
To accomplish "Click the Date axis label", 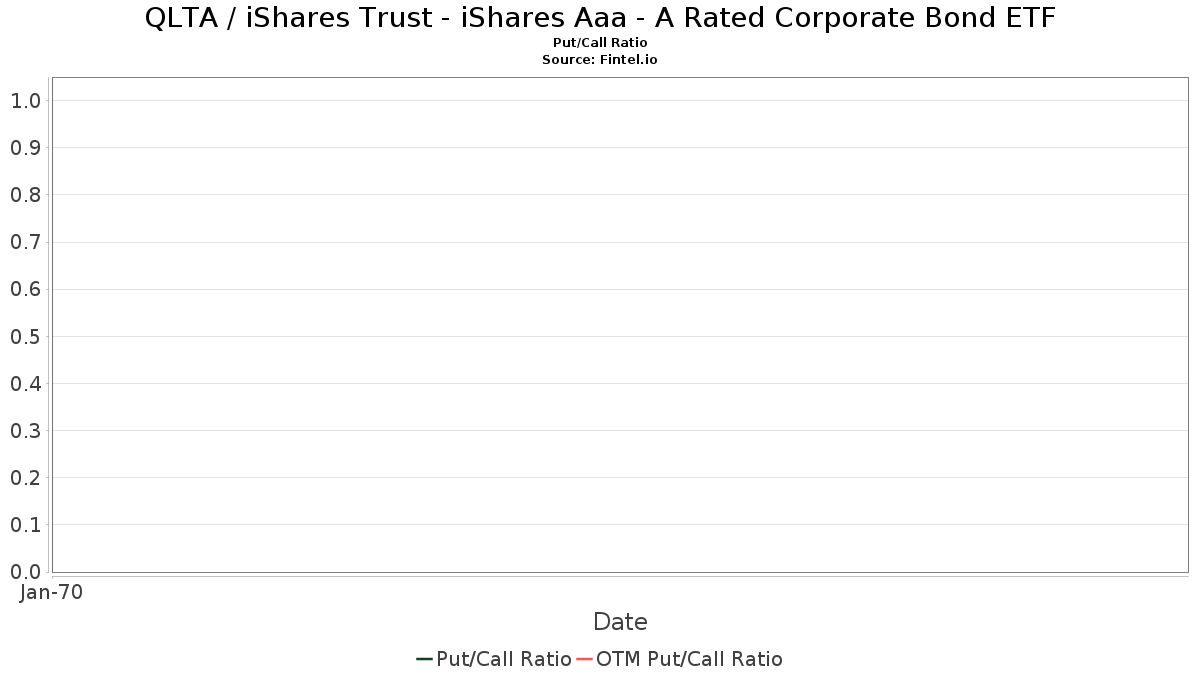I will click(620, 622).
